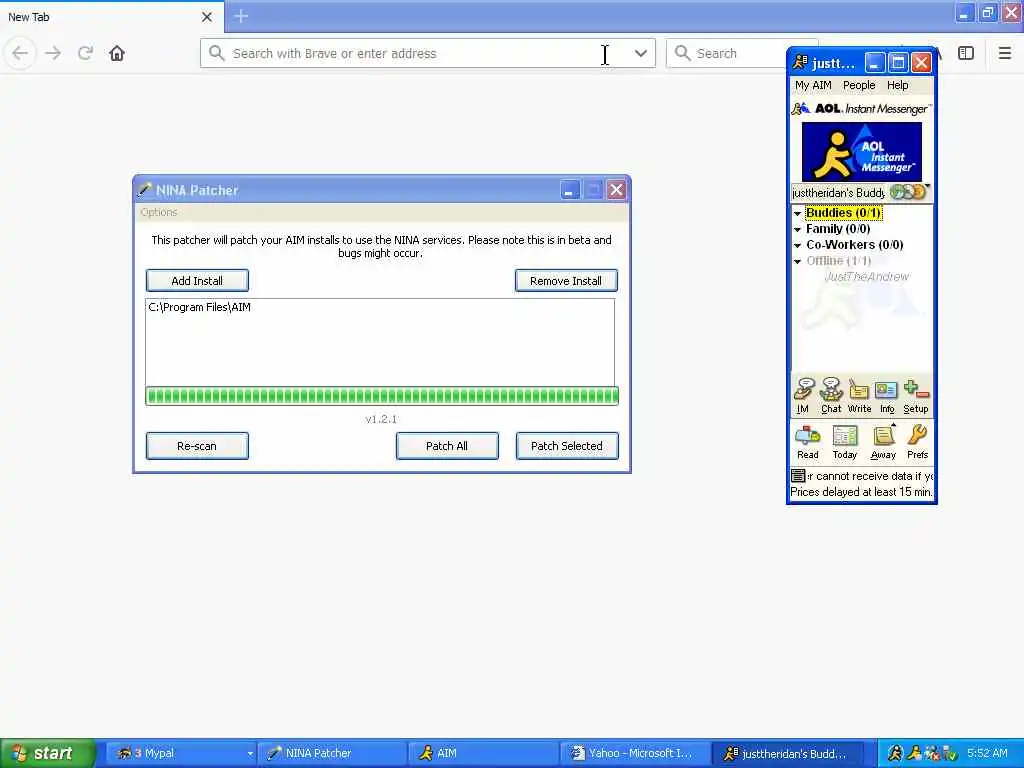Click the v1.2.1 version label
This screenshot has width=1024, height=768.
coord(381,419)
